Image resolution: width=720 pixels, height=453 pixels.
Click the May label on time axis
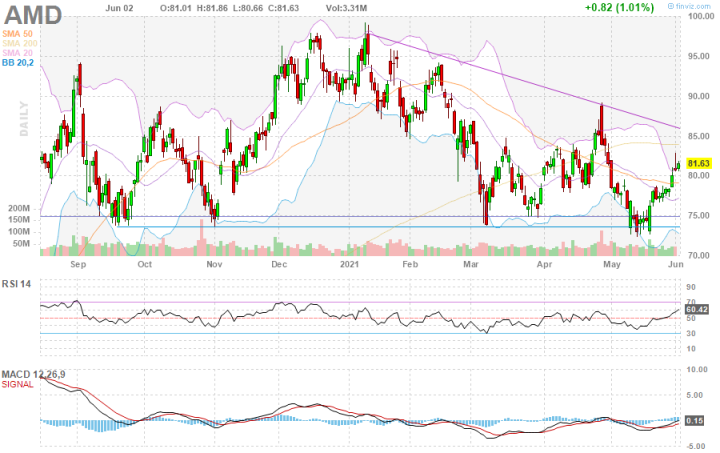(x=612, y=264)
